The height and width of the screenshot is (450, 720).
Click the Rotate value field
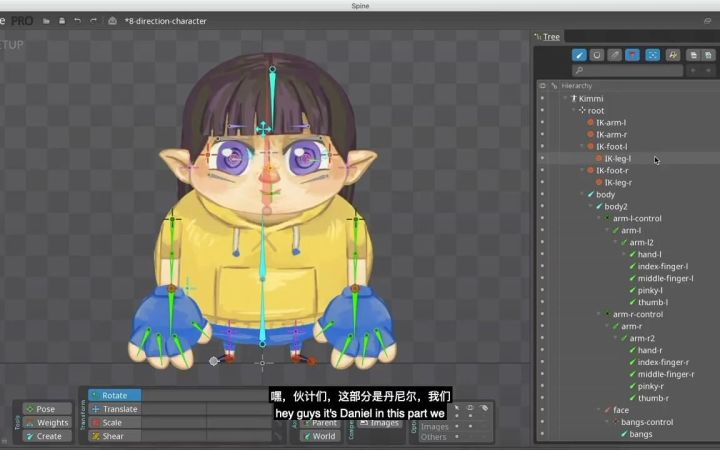[x=207, y=395]
